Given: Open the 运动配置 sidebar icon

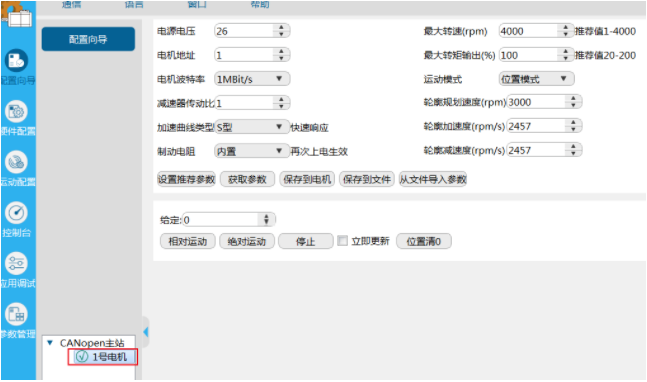Looking at the screenshot, I should coord(16,162).
